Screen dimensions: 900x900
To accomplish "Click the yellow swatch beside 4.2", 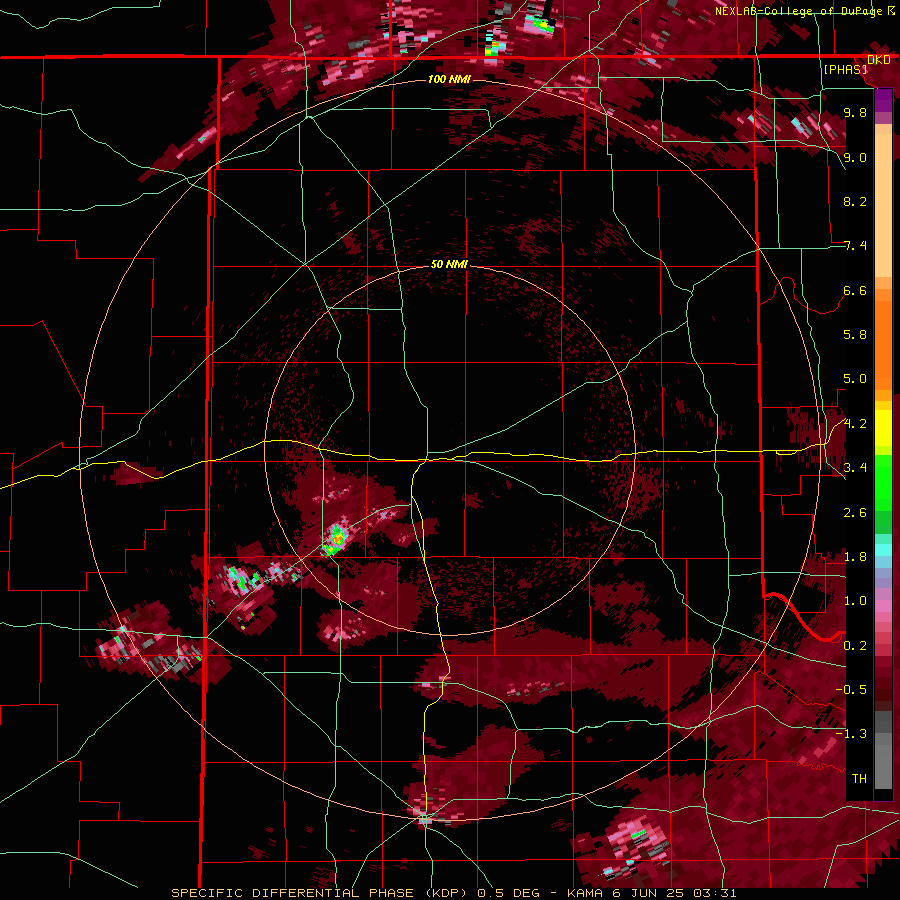I will (883, 428).
